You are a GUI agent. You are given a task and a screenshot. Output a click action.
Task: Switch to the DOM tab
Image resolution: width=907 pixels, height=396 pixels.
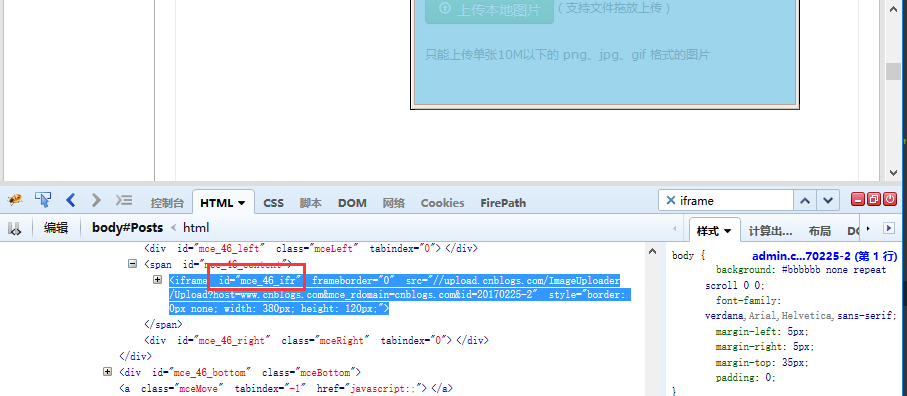[x=352, y=203]
